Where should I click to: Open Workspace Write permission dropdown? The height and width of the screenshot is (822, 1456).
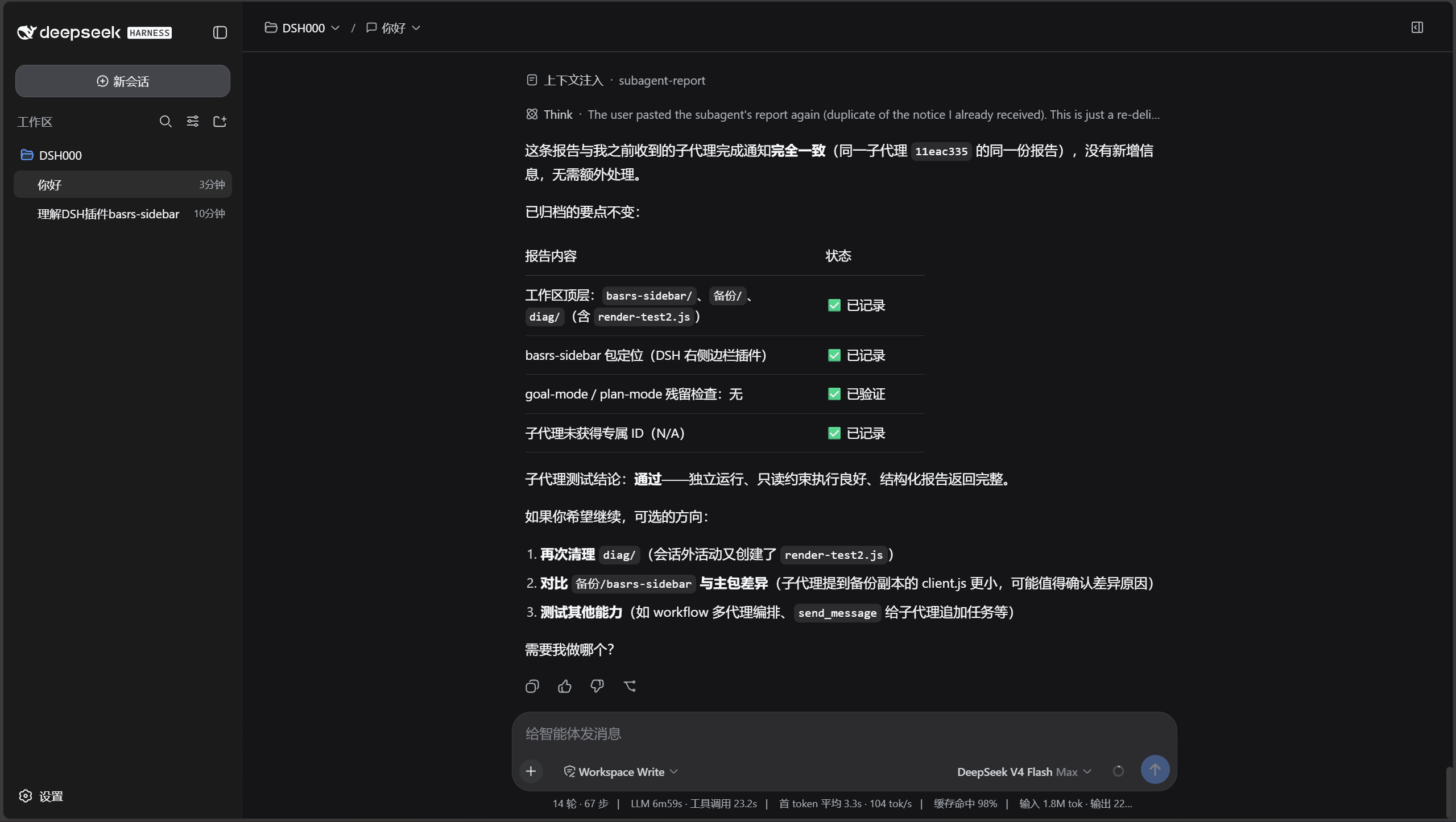pos(621,771)
